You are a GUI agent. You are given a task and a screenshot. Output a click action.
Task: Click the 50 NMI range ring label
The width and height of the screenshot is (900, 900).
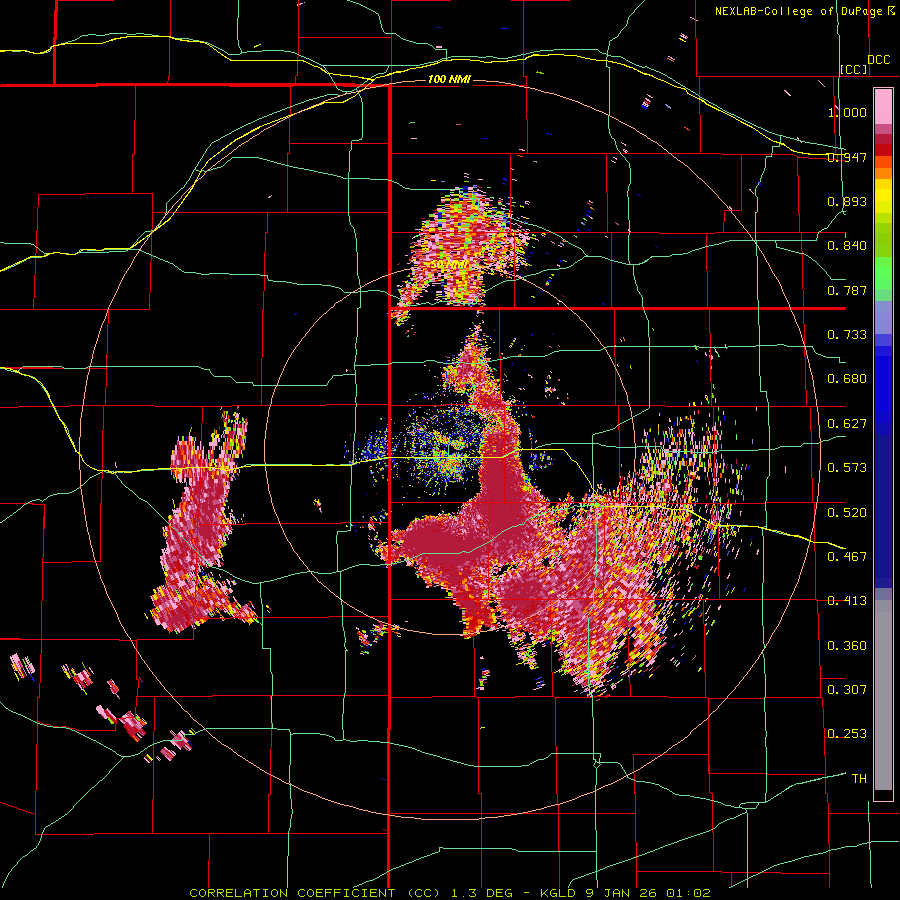448,265
